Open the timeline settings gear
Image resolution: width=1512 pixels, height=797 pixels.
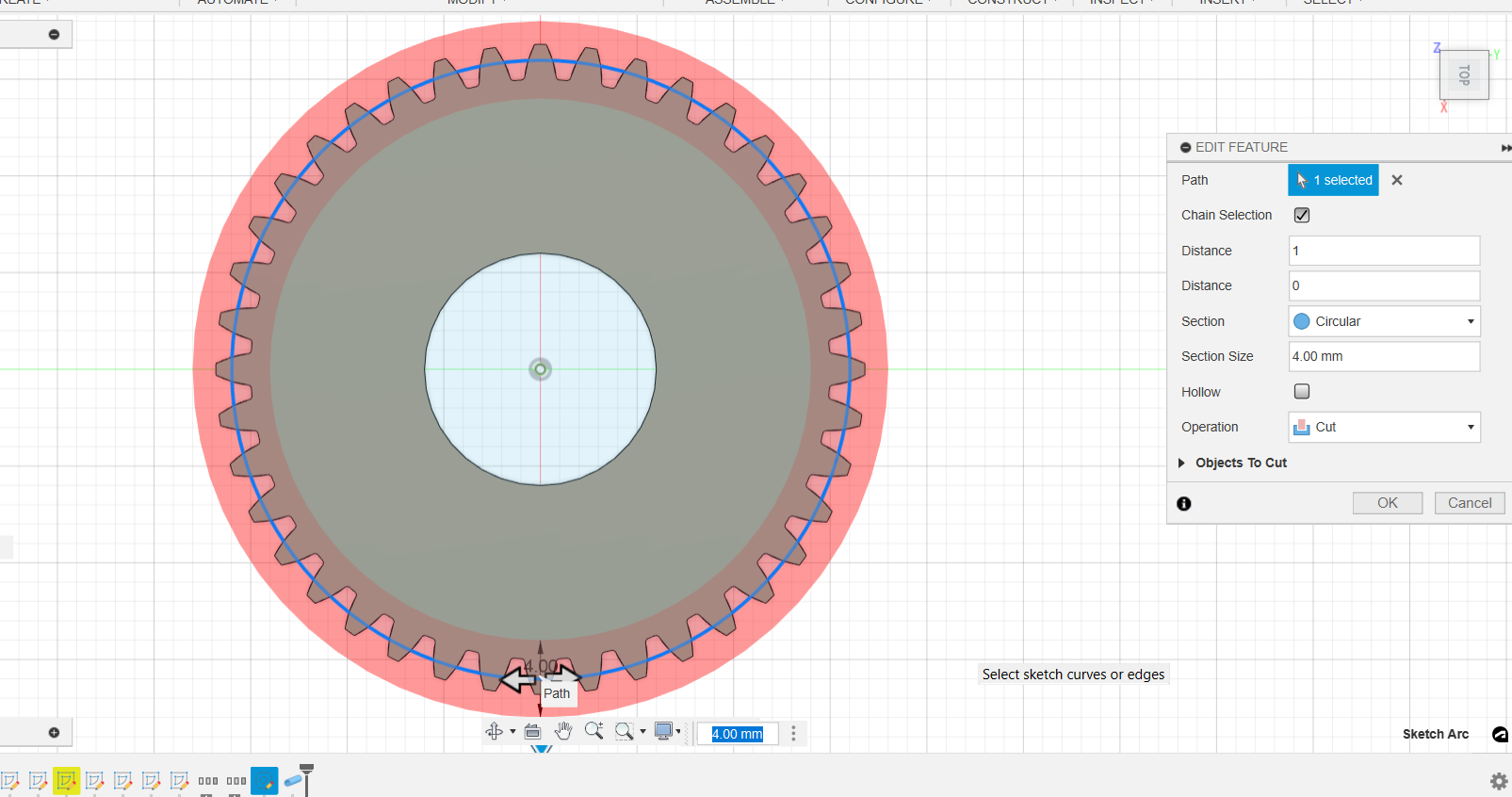[x=1498, y=781]
